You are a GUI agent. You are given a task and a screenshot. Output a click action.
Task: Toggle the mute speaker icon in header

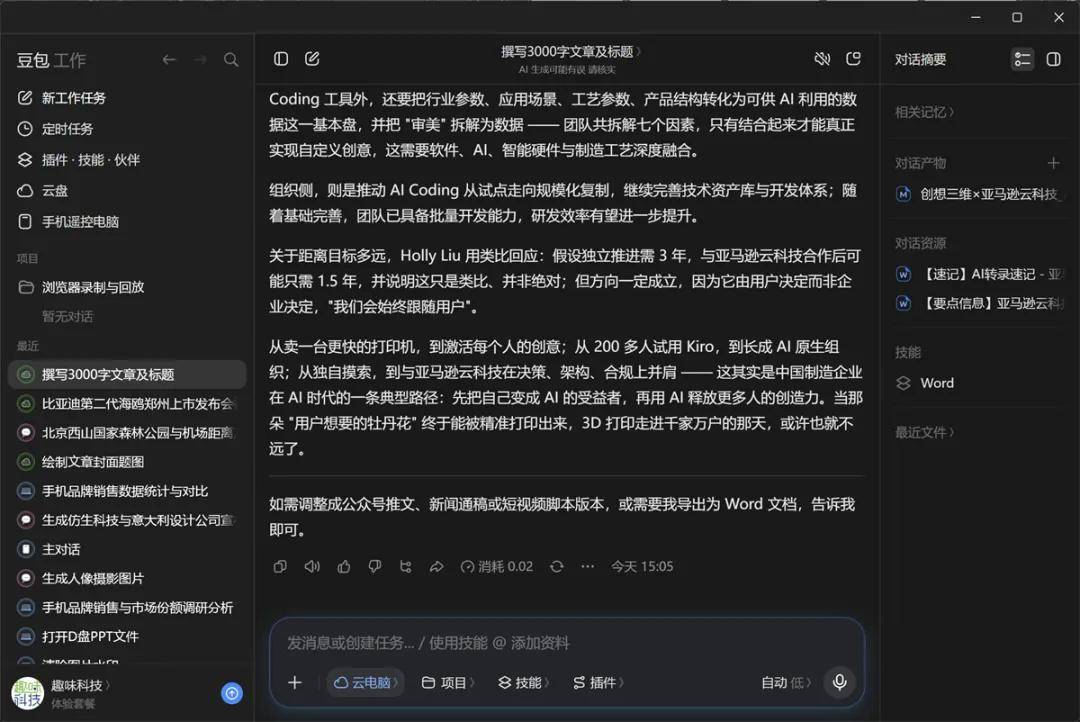[x=822, y=59]
